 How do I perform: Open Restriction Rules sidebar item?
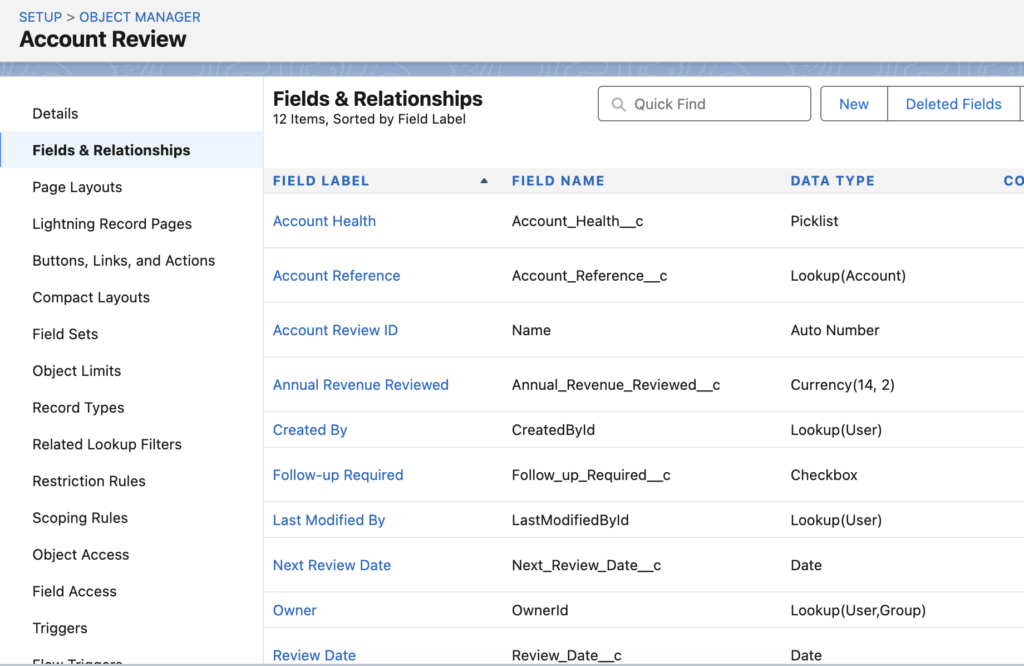click(x=89, y=481)
